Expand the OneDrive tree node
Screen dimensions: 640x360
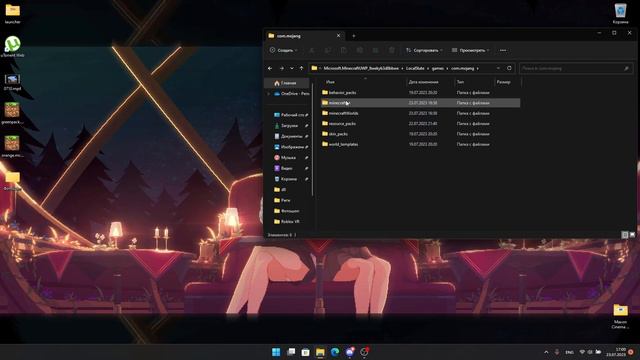click(x=268, y=94)
